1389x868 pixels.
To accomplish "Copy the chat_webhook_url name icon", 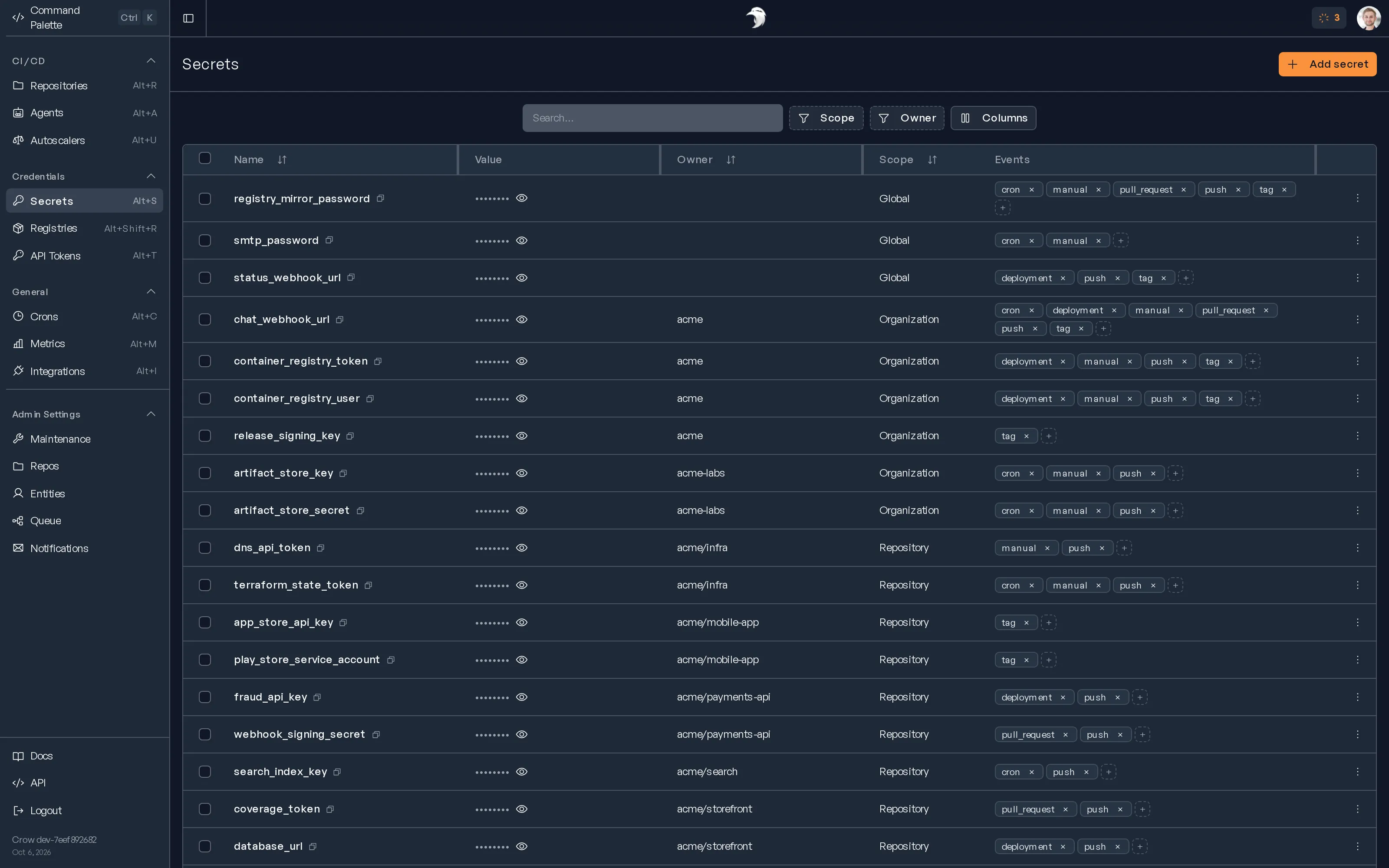I will 340,319.
